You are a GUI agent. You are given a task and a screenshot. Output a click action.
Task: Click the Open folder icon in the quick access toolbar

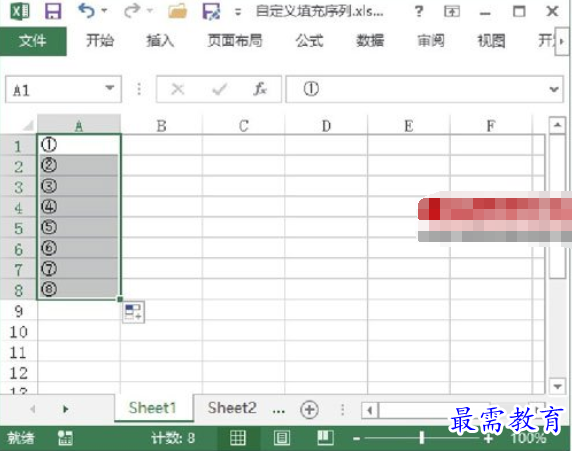(178, 11)
